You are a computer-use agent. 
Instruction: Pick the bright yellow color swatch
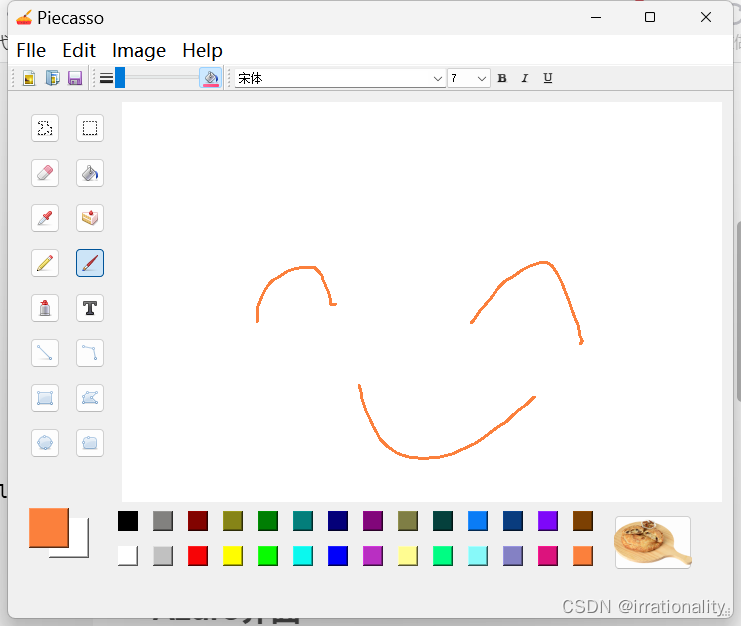[233, 556]
